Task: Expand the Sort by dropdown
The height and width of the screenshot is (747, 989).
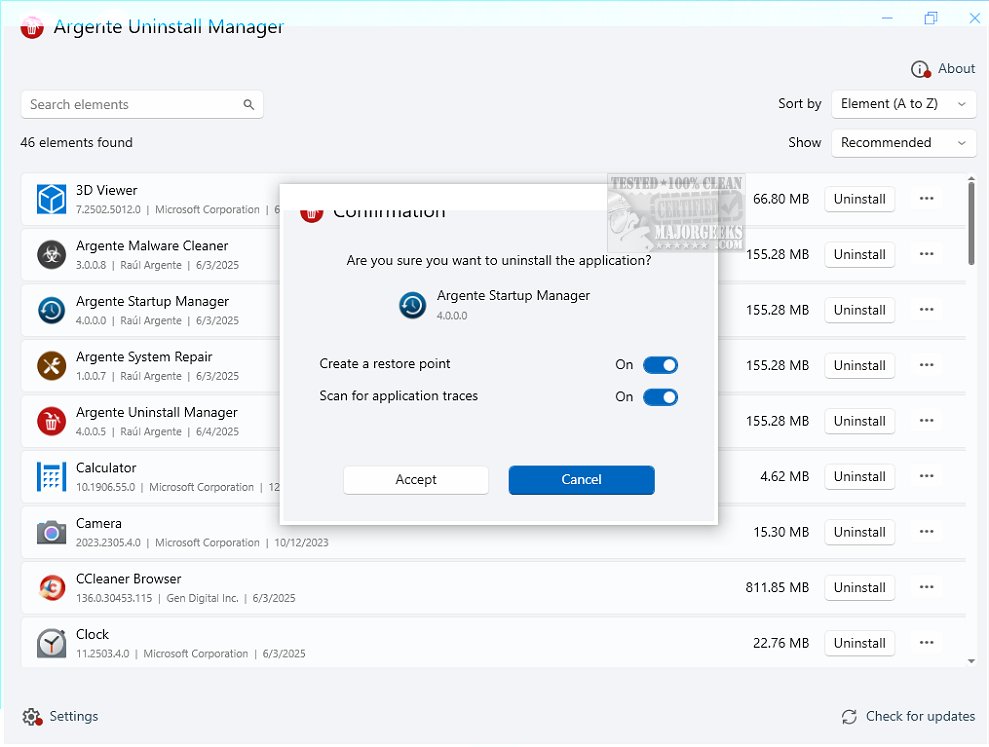Action: (x=904, y=104)
